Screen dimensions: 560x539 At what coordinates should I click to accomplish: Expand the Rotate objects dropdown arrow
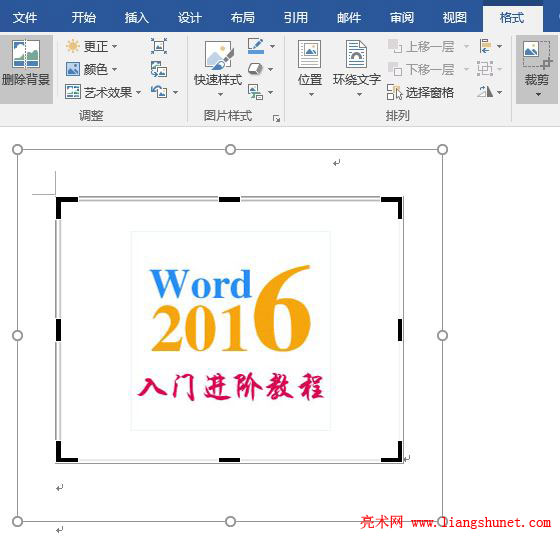pos(500,92)
